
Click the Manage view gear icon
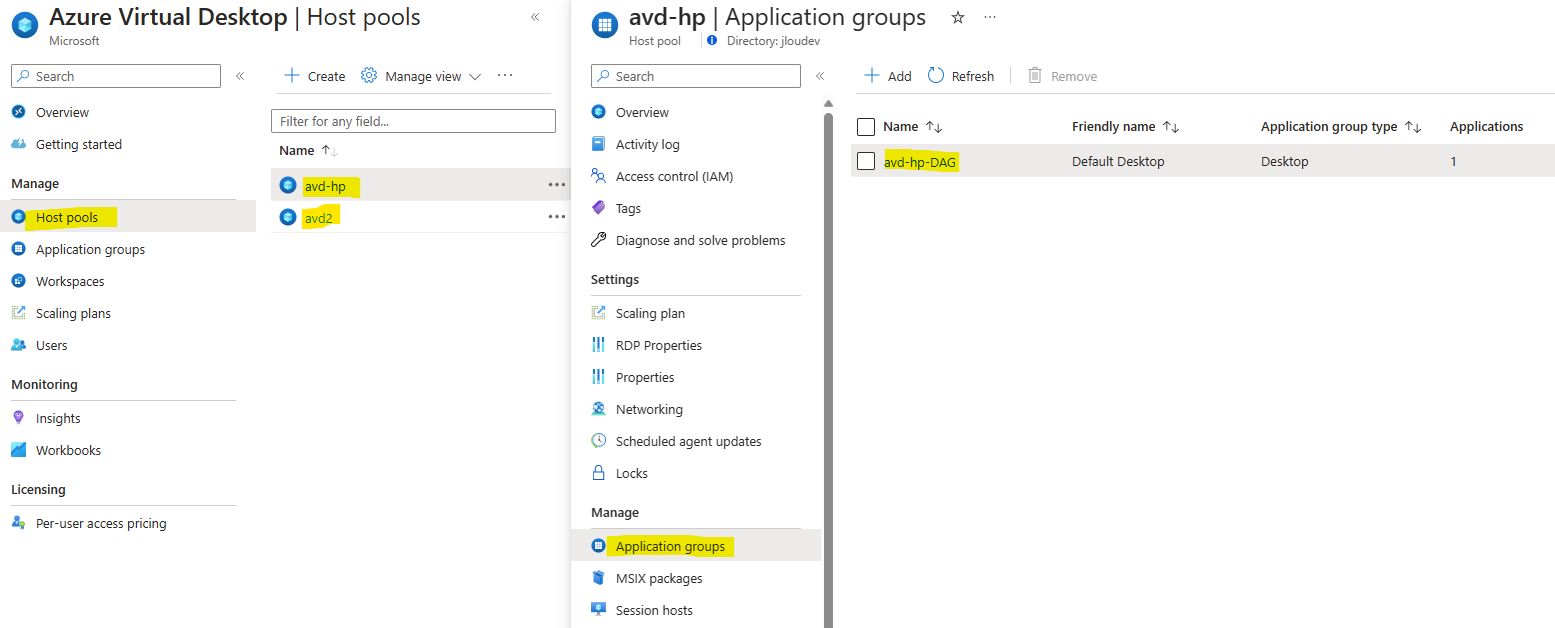(368, 76)
